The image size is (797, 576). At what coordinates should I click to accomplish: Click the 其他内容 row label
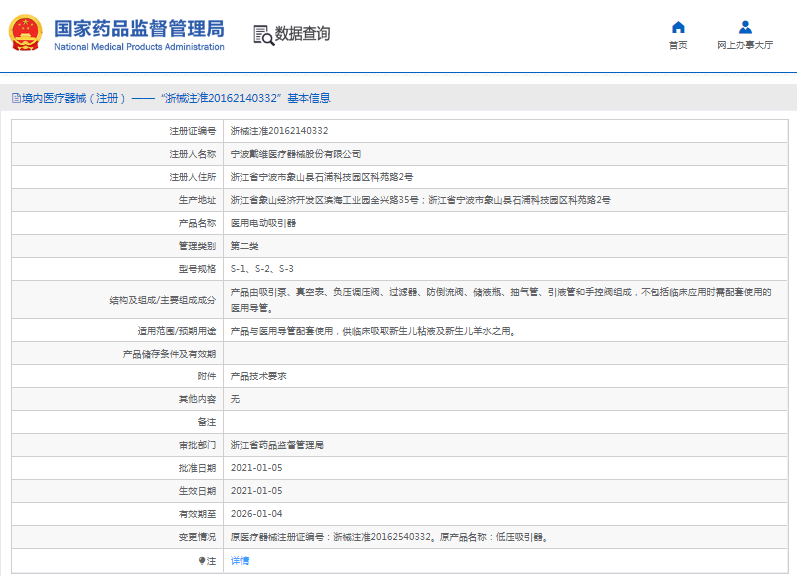tap(197, 399)
